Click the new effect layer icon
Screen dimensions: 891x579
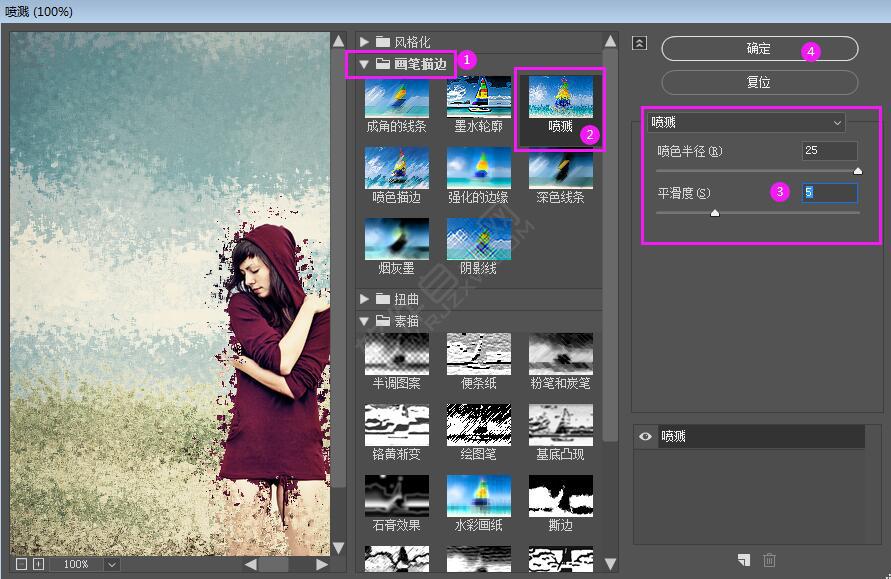744,561
